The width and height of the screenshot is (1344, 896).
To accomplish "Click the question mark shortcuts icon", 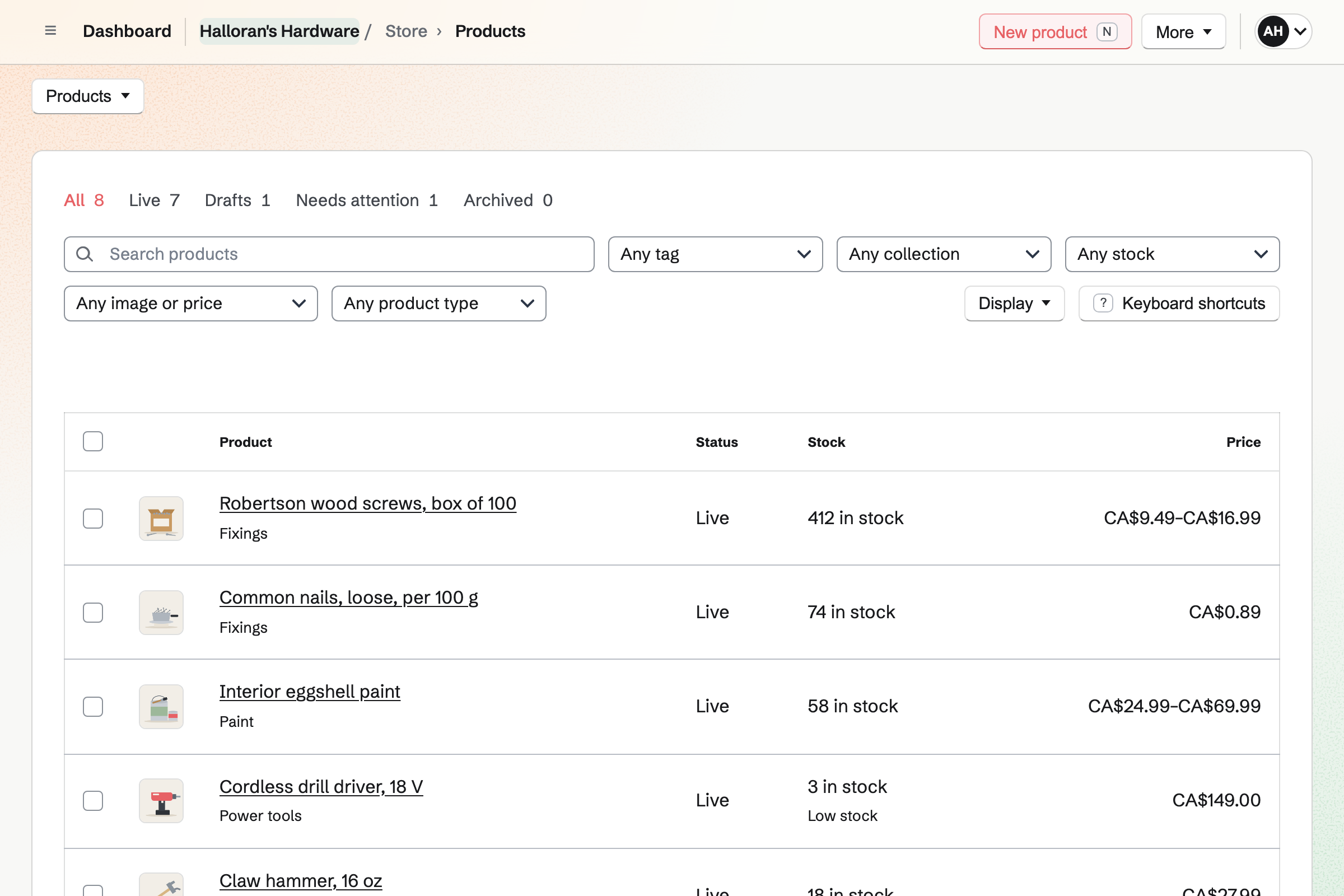I will click(1103, 304).
